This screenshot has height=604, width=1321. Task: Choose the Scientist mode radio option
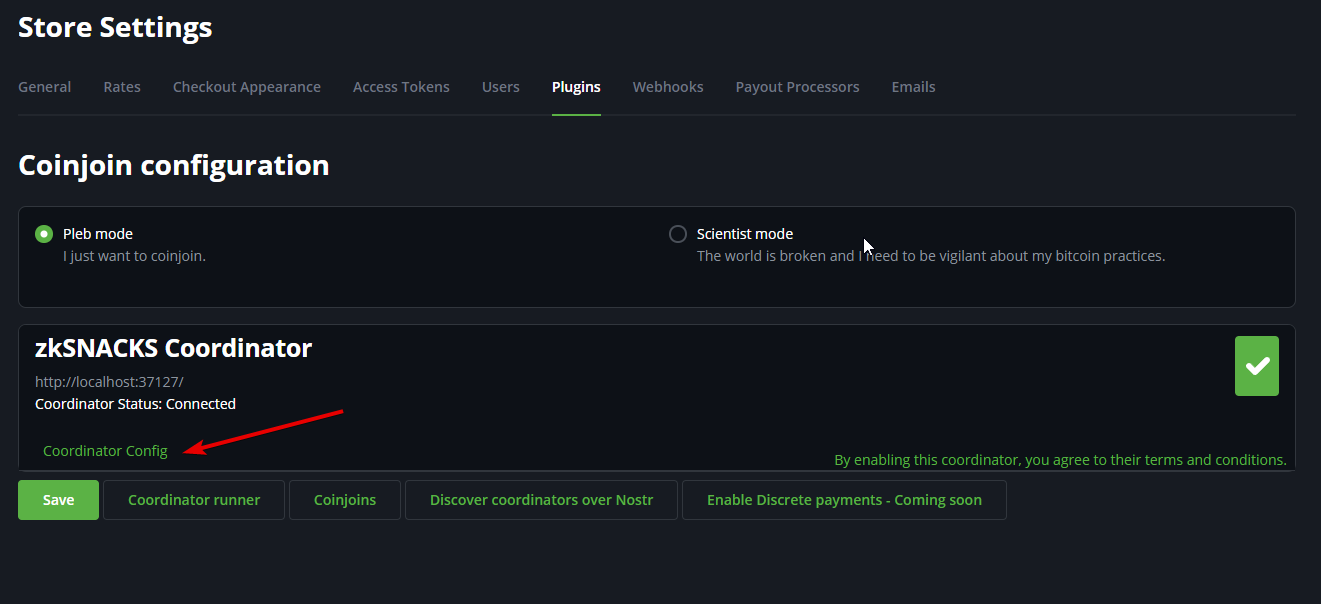point(678,234)
